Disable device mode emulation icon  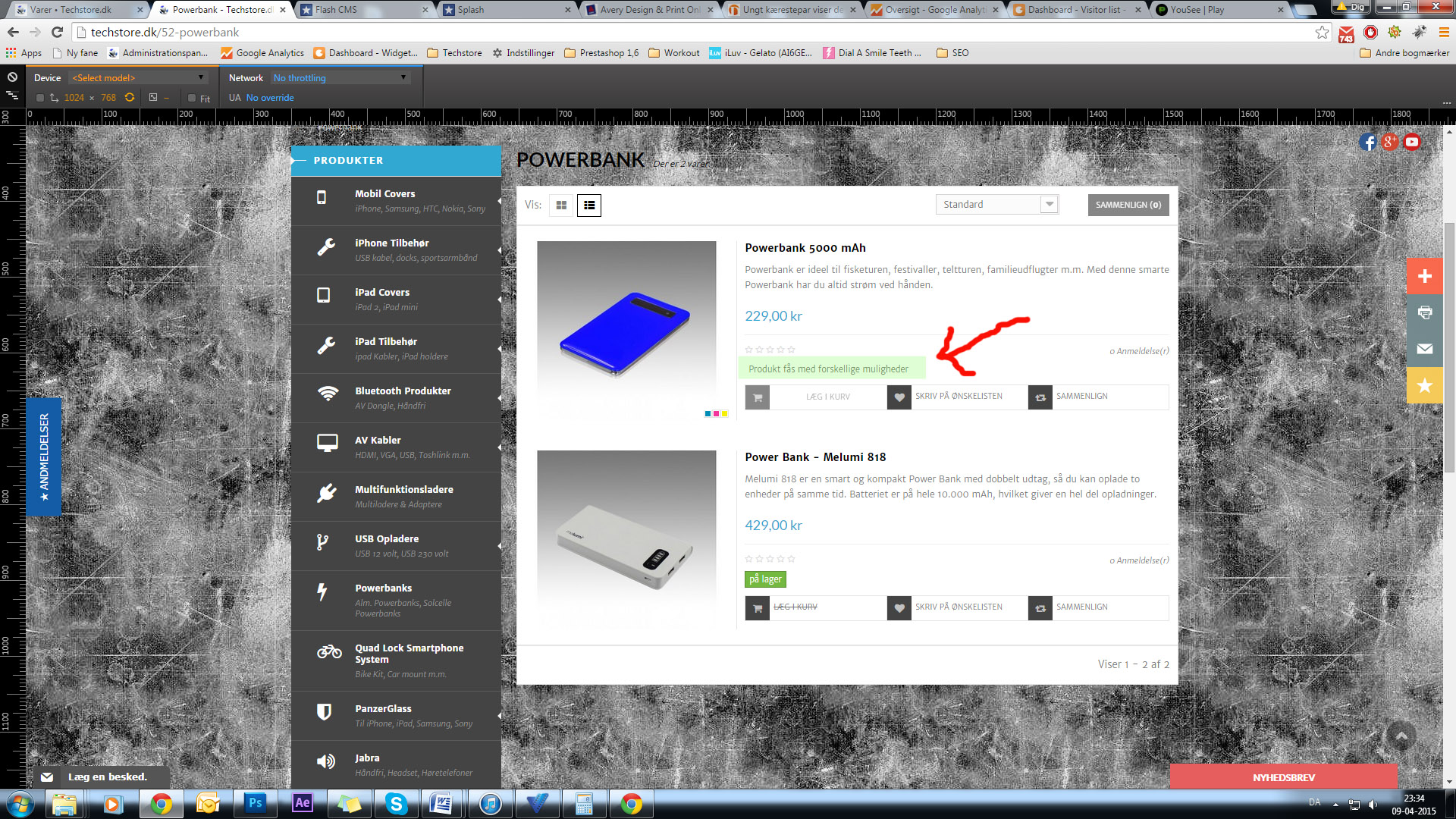(12, 77)
